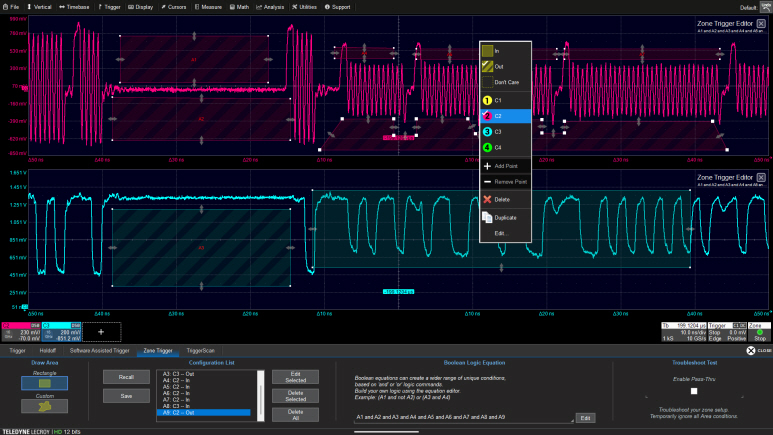This screenshot has height=435, width=773.
Task: Click Edit beside the Boolean equation
Action: [585, 418]
